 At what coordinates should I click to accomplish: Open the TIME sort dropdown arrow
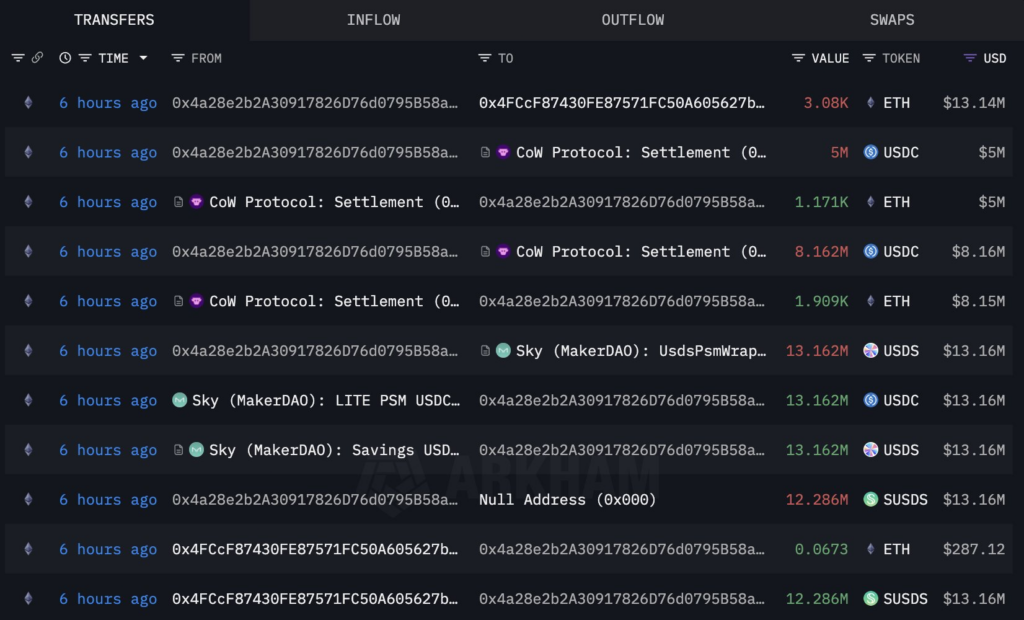pos(145,58)
